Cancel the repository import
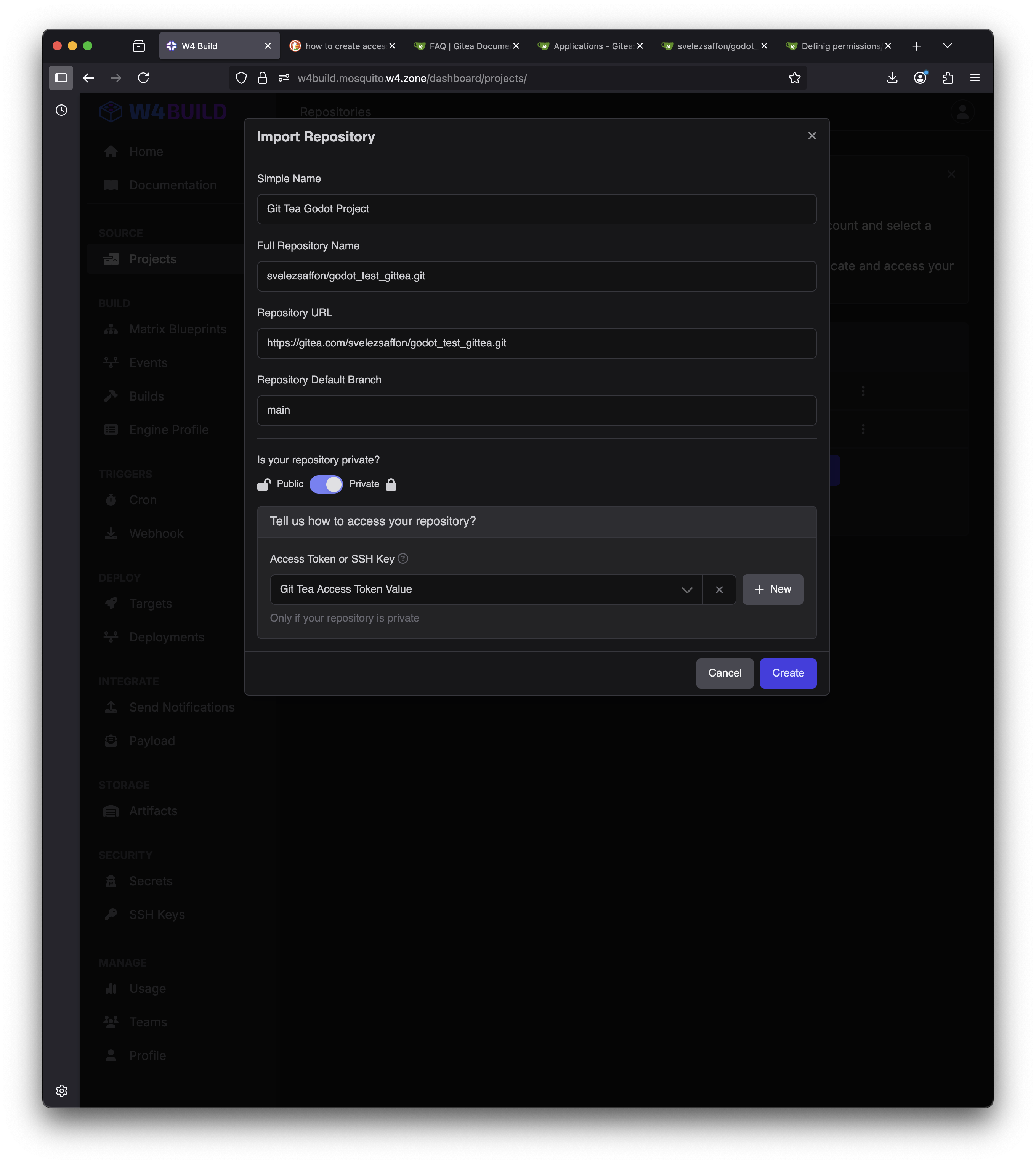Screen dimensions: 1036x1164 (725, 673)
